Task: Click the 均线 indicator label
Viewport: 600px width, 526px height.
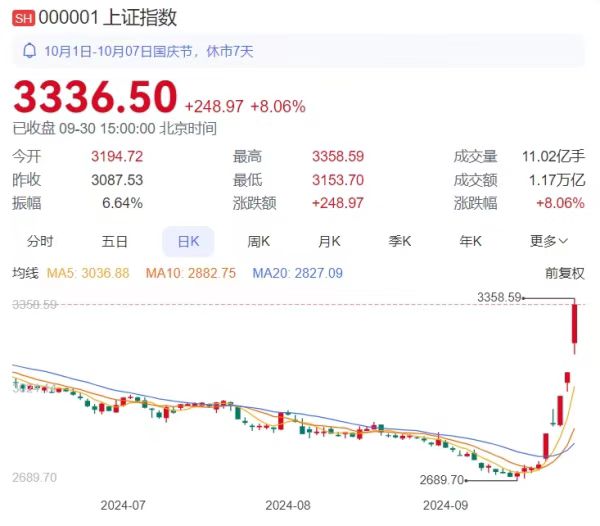Action: coord(25,272)
